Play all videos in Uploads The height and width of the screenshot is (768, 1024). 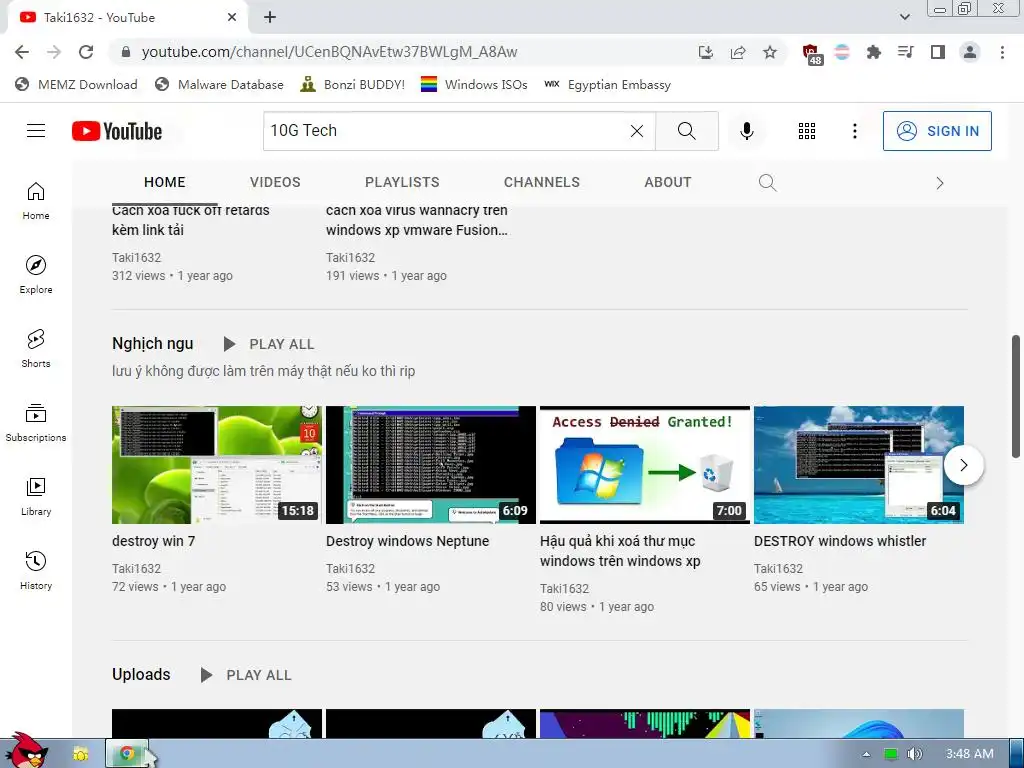coord(246,675)
